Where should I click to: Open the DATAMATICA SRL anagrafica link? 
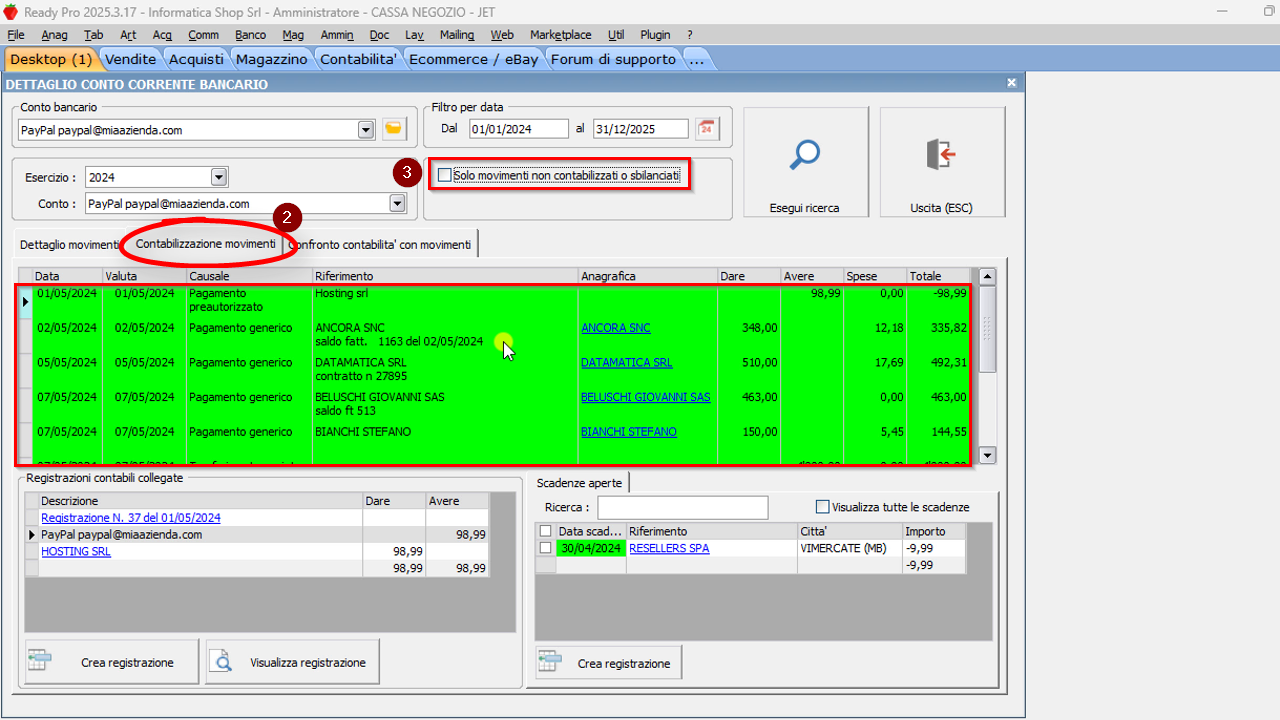point(626,363)
